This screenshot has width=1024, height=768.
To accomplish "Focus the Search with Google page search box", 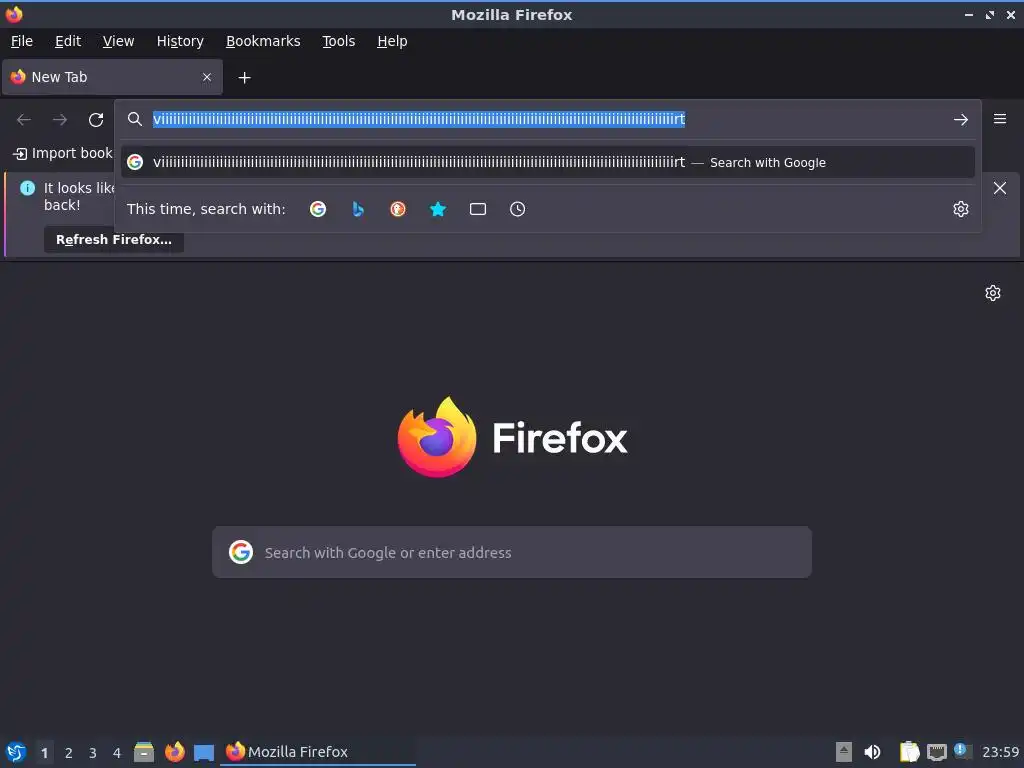I will pos(512,552).
